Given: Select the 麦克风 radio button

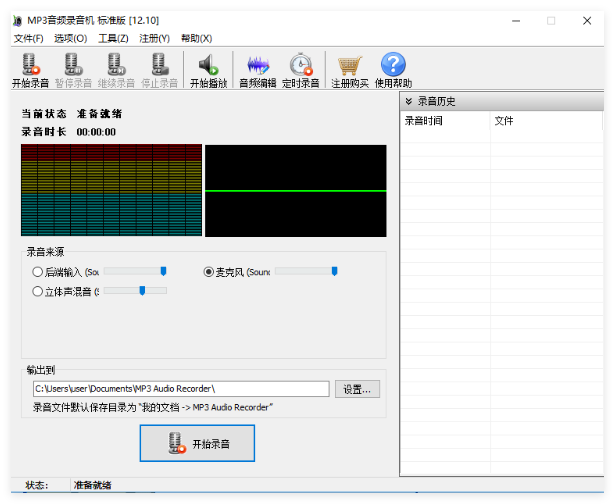Looking at the screenshot, I should pyautogui.click(x=209, y=272).
